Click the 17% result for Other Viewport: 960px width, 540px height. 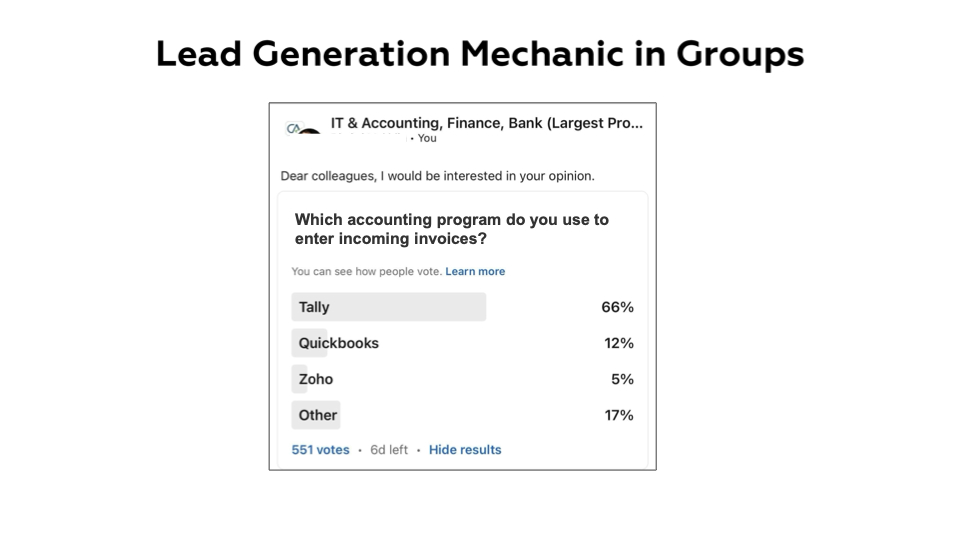(x=618, y=415)
